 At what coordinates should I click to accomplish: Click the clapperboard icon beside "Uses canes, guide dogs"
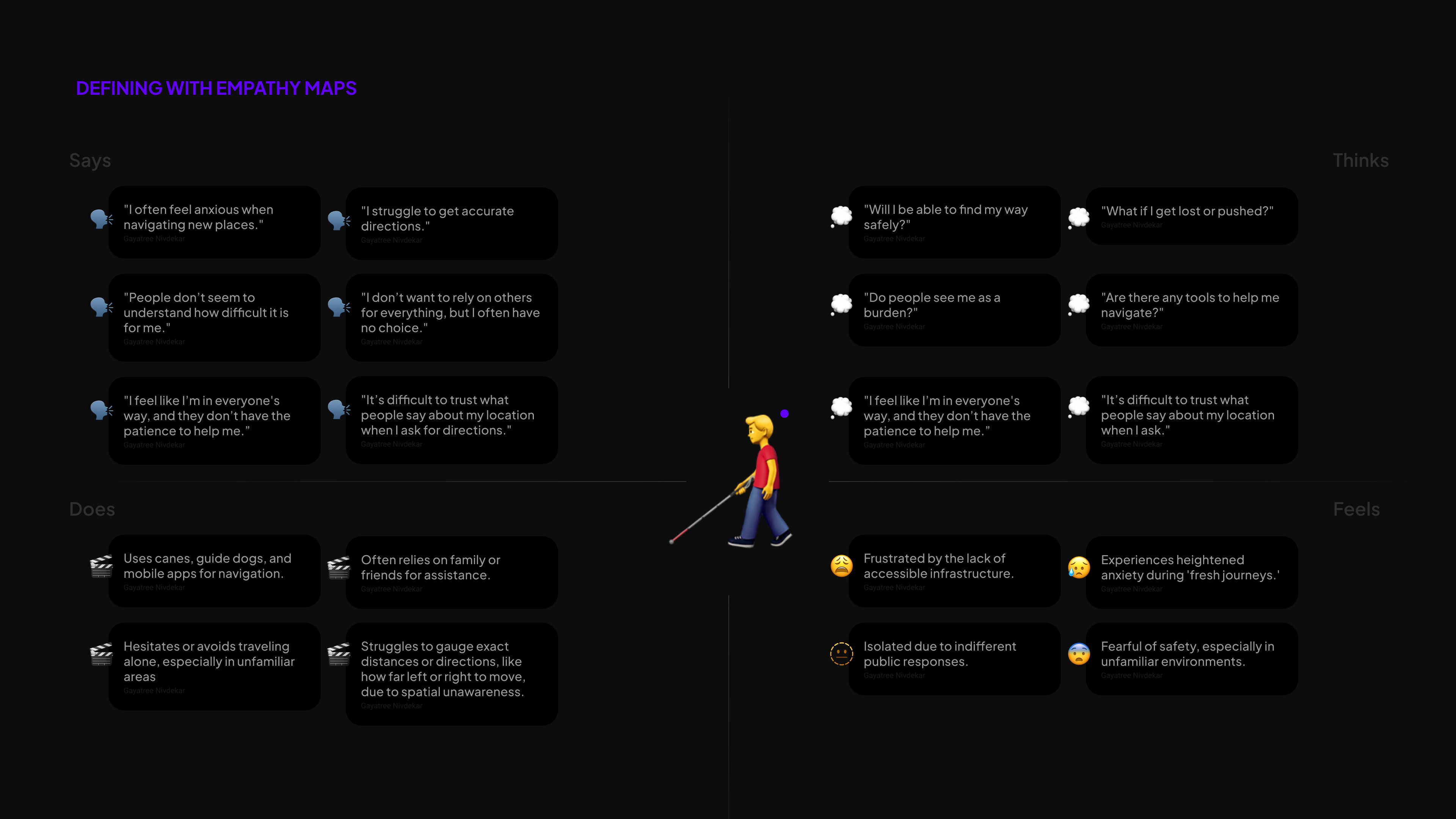[x=101, y=567]
